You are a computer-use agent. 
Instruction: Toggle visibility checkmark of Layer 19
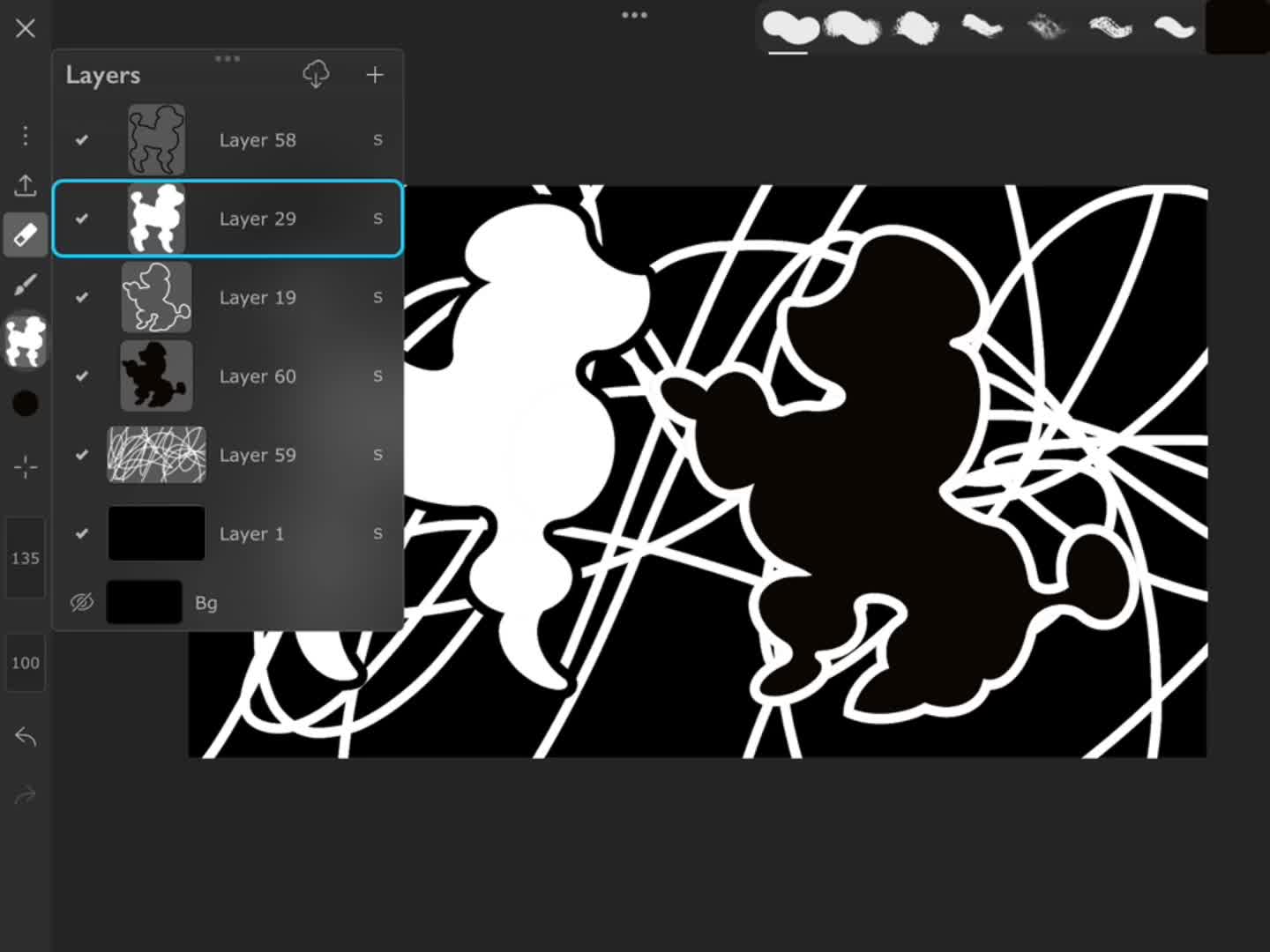click(82, 297)
